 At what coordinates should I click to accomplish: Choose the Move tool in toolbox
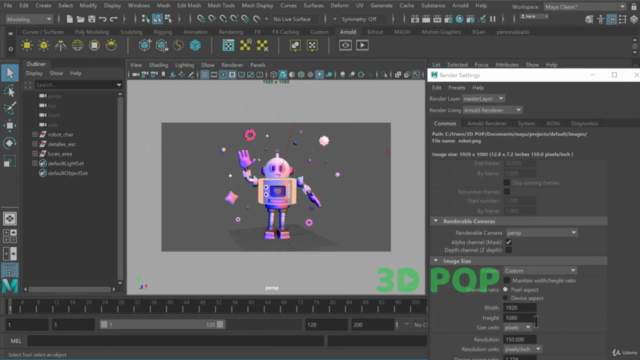tap(9, 126)
